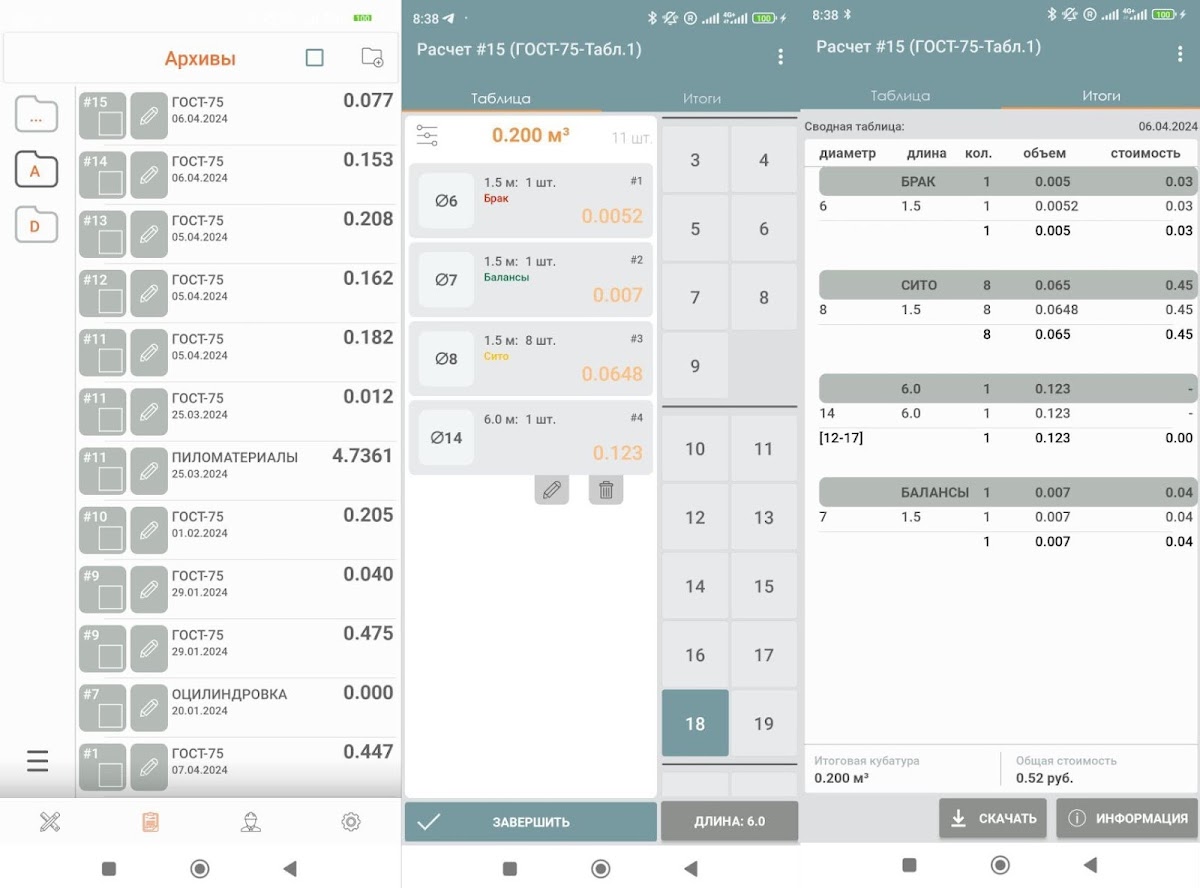
Task: Open settings gear in bottom navigation
Action: point(350,822)
